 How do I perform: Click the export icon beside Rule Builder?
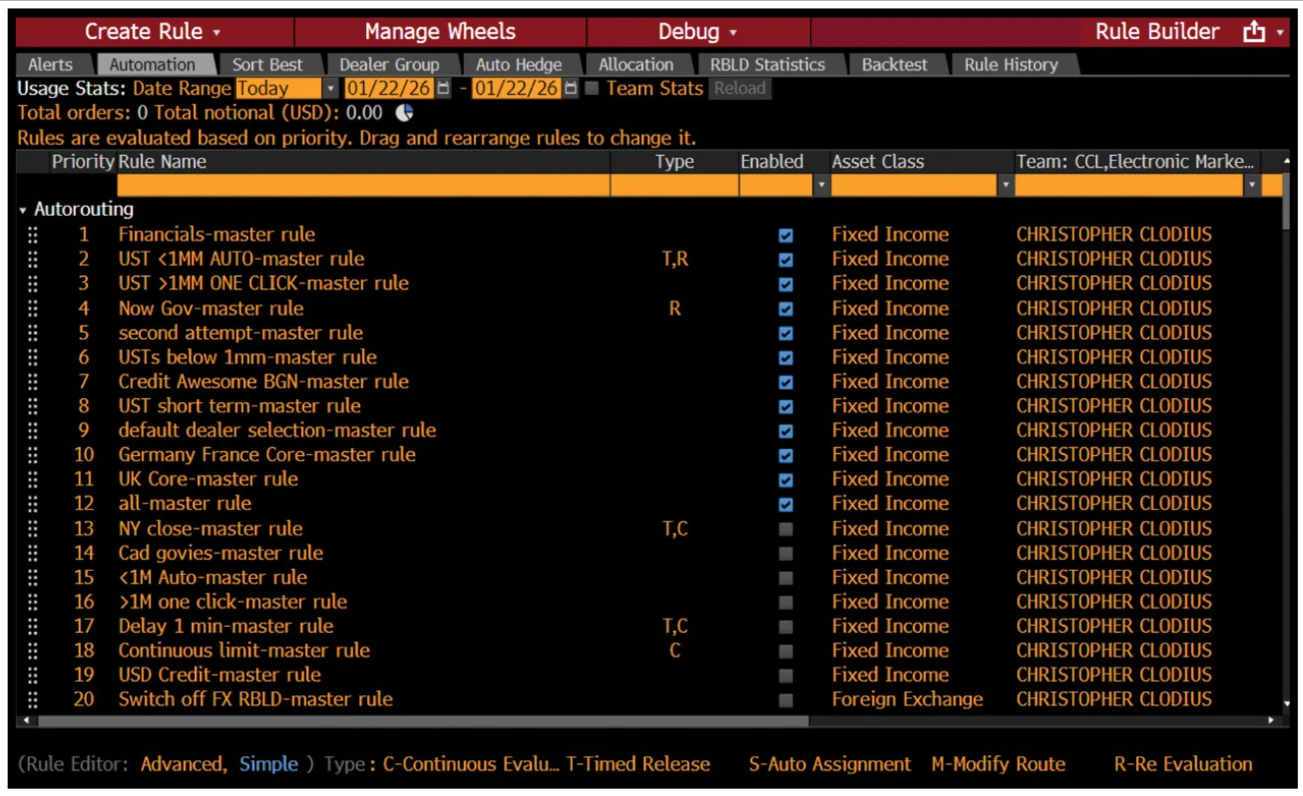tap(1253, 32)
